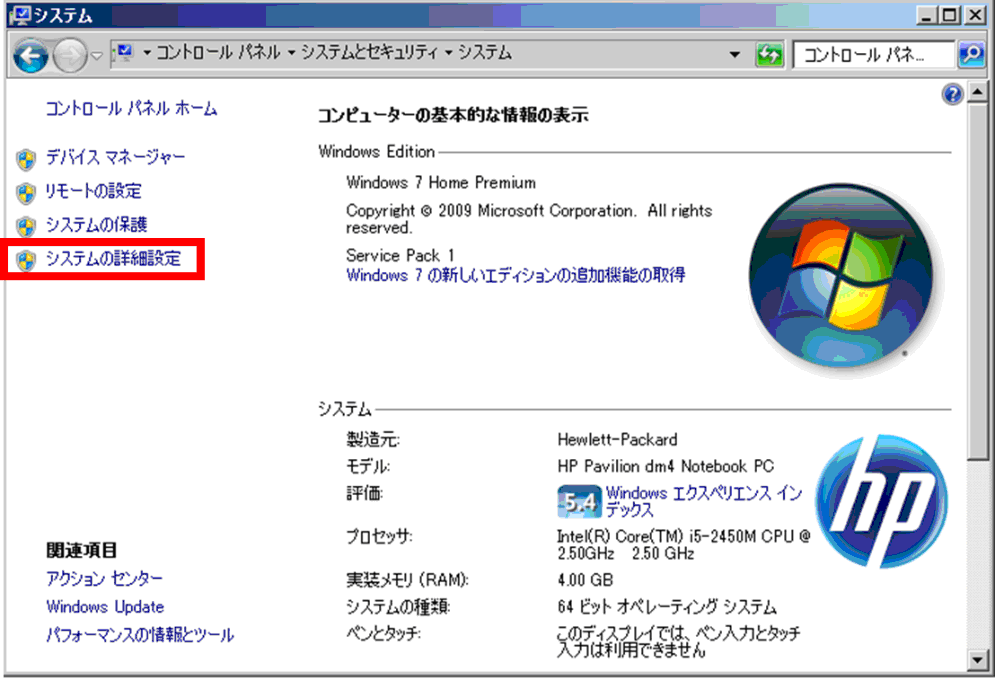Click the search magnifier icon

pyautogui.click(x=971, y=55)
